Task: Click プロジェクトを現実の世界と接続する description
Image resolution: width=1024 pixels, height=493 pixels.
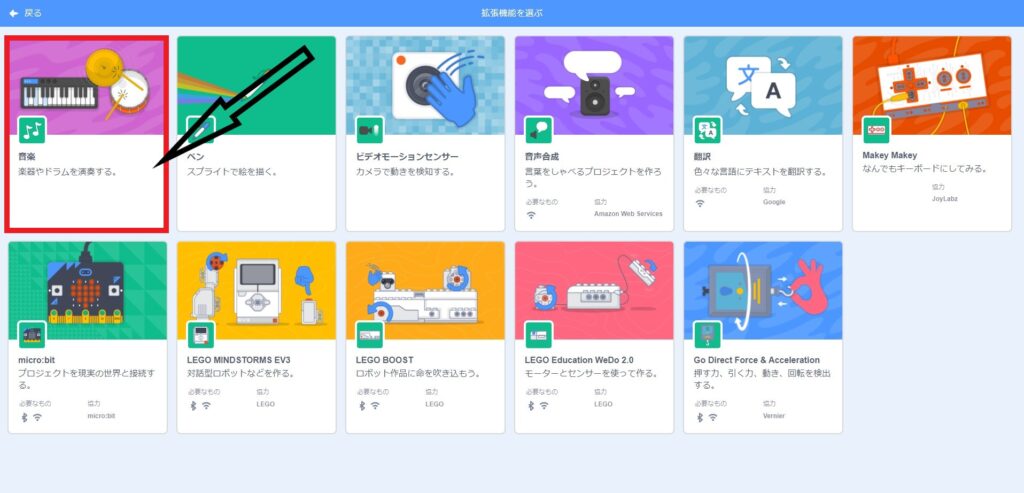Action: tap(87, 379)
